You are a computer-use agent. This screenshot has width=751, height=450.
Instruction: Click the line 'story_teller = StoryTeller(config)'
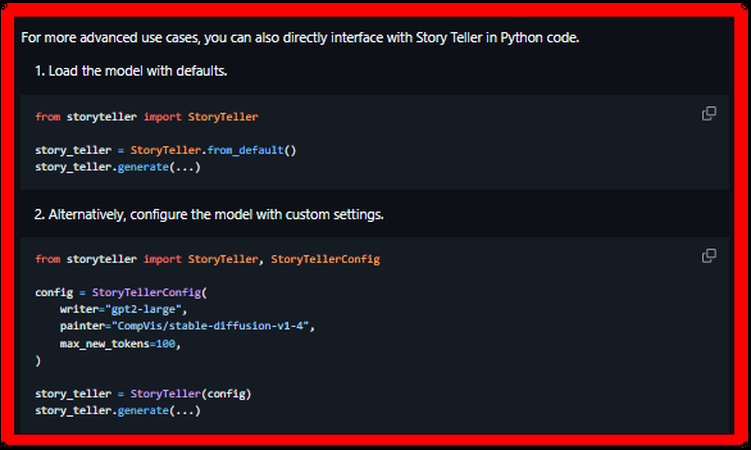coord(143,394)
